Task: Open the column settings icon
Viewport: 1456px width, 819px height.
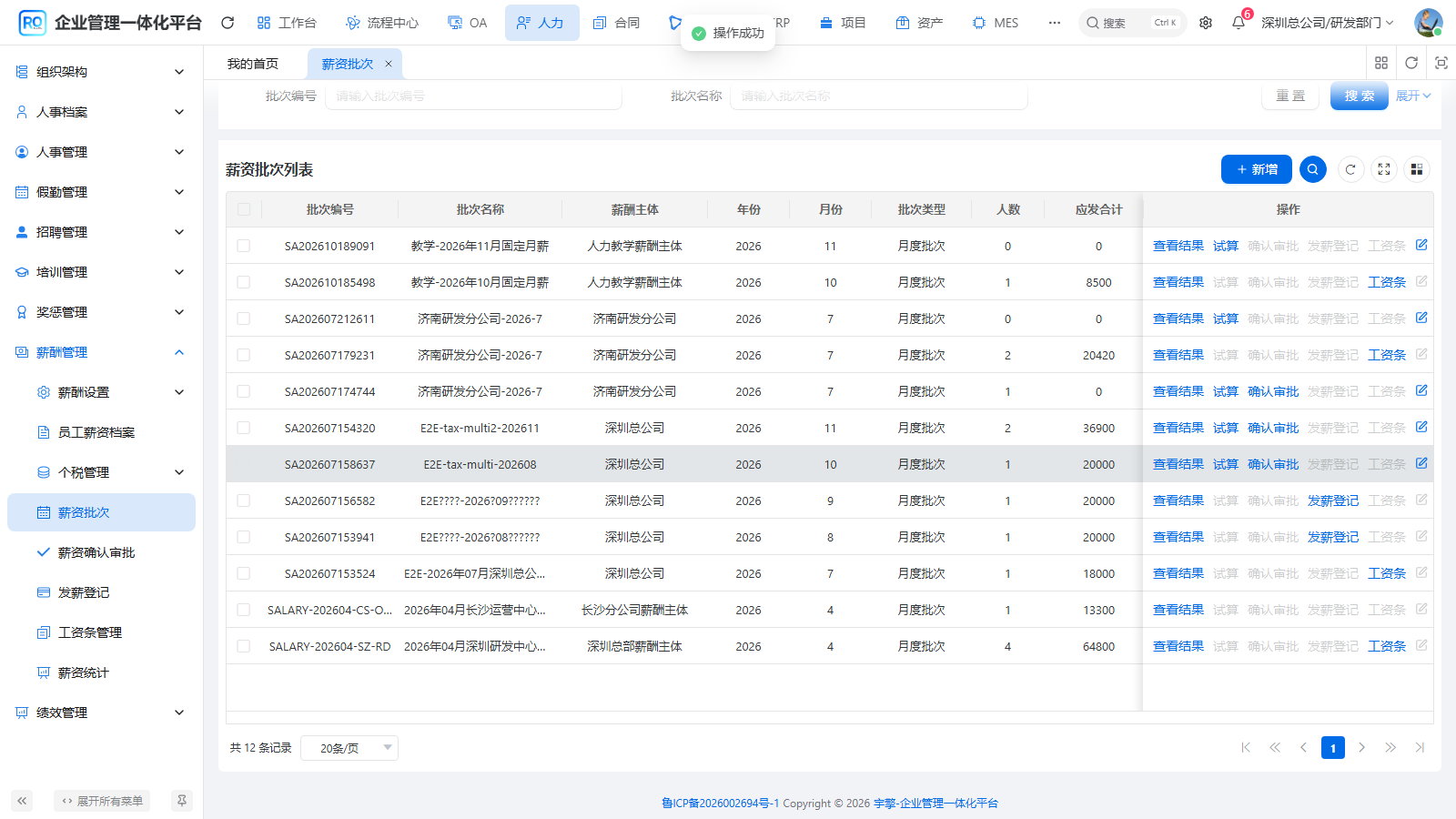Action: [1417, 169]
